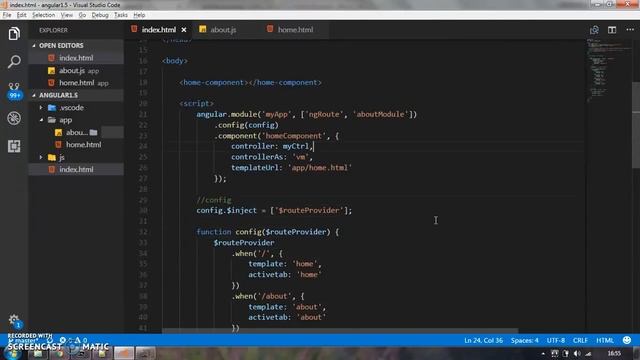Click the editor horizontal scrollbar
This screenshot has width=640, height=360.
[340, 331]
